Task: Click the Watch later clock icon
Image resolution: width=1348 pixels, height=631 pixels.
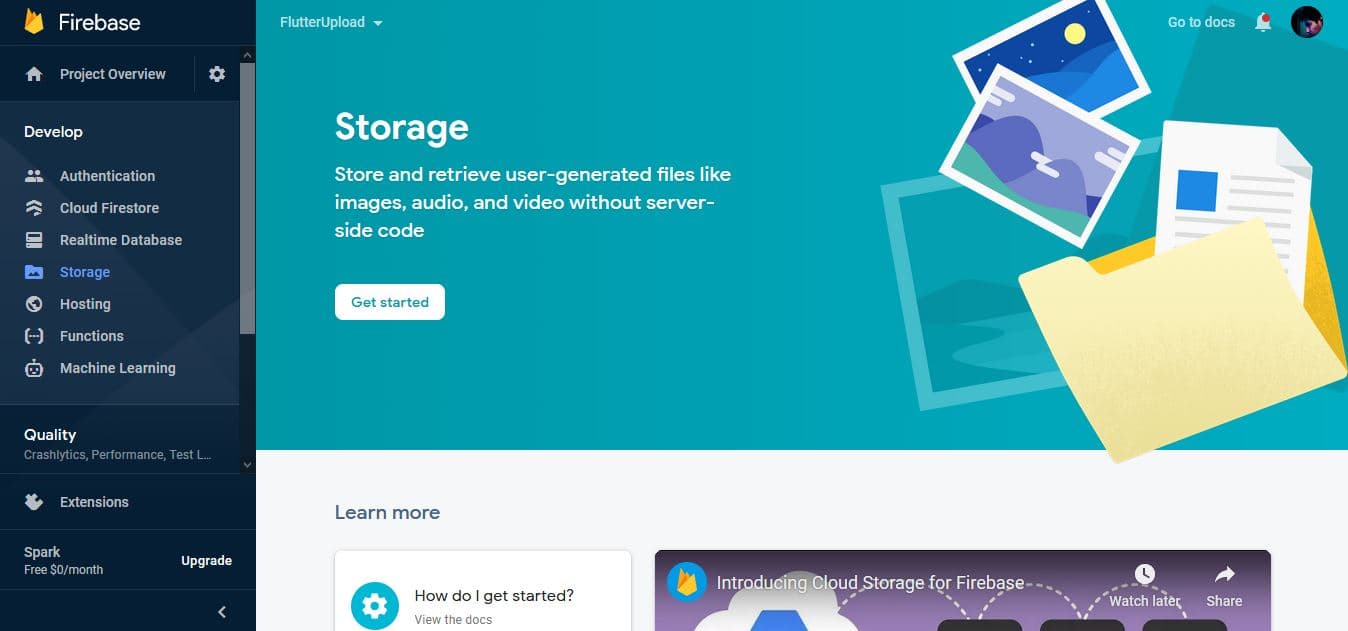Action: point(1145,574)
